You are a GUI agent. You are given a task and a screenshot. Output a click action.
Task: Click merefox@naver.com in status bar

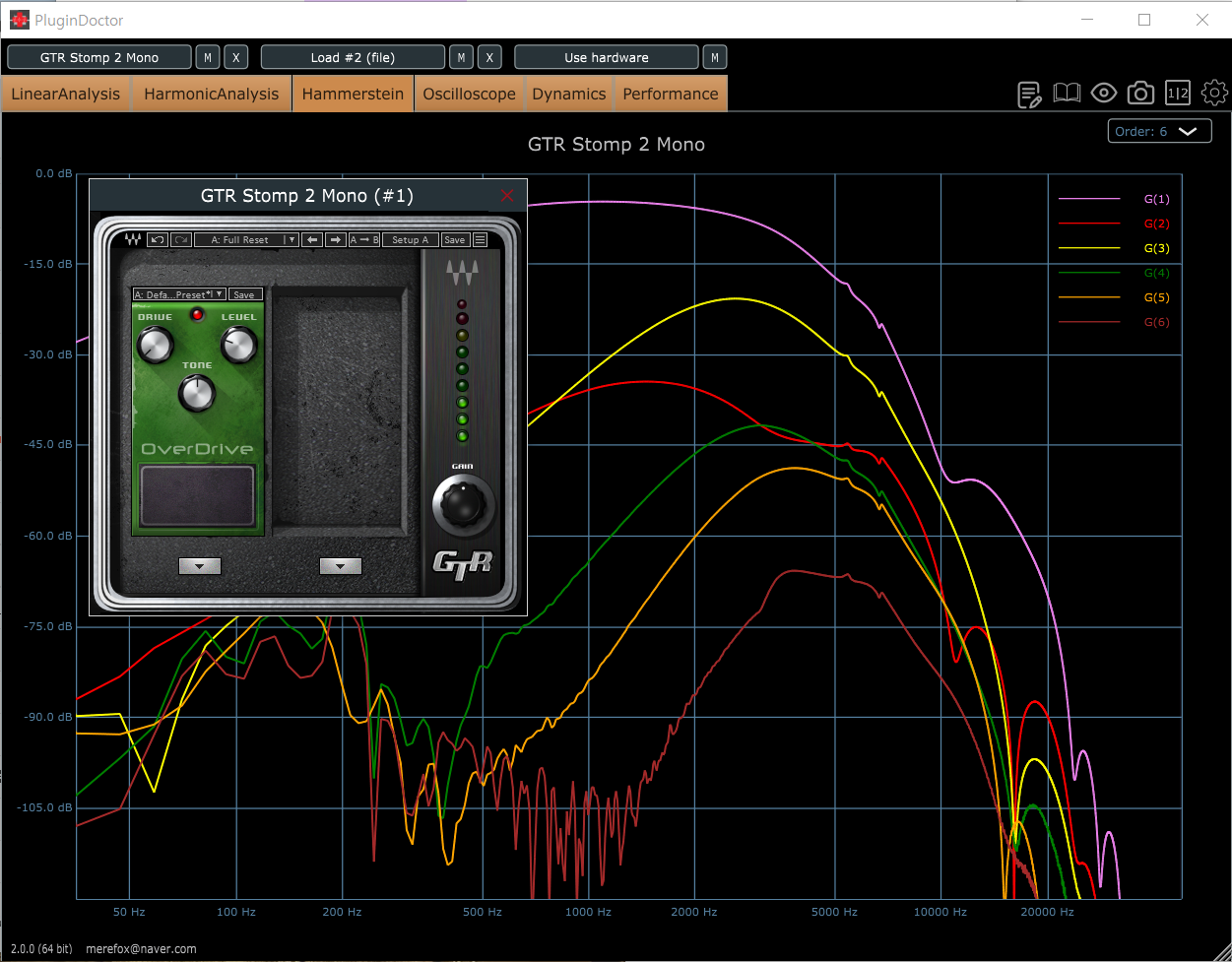pos(141,949)
